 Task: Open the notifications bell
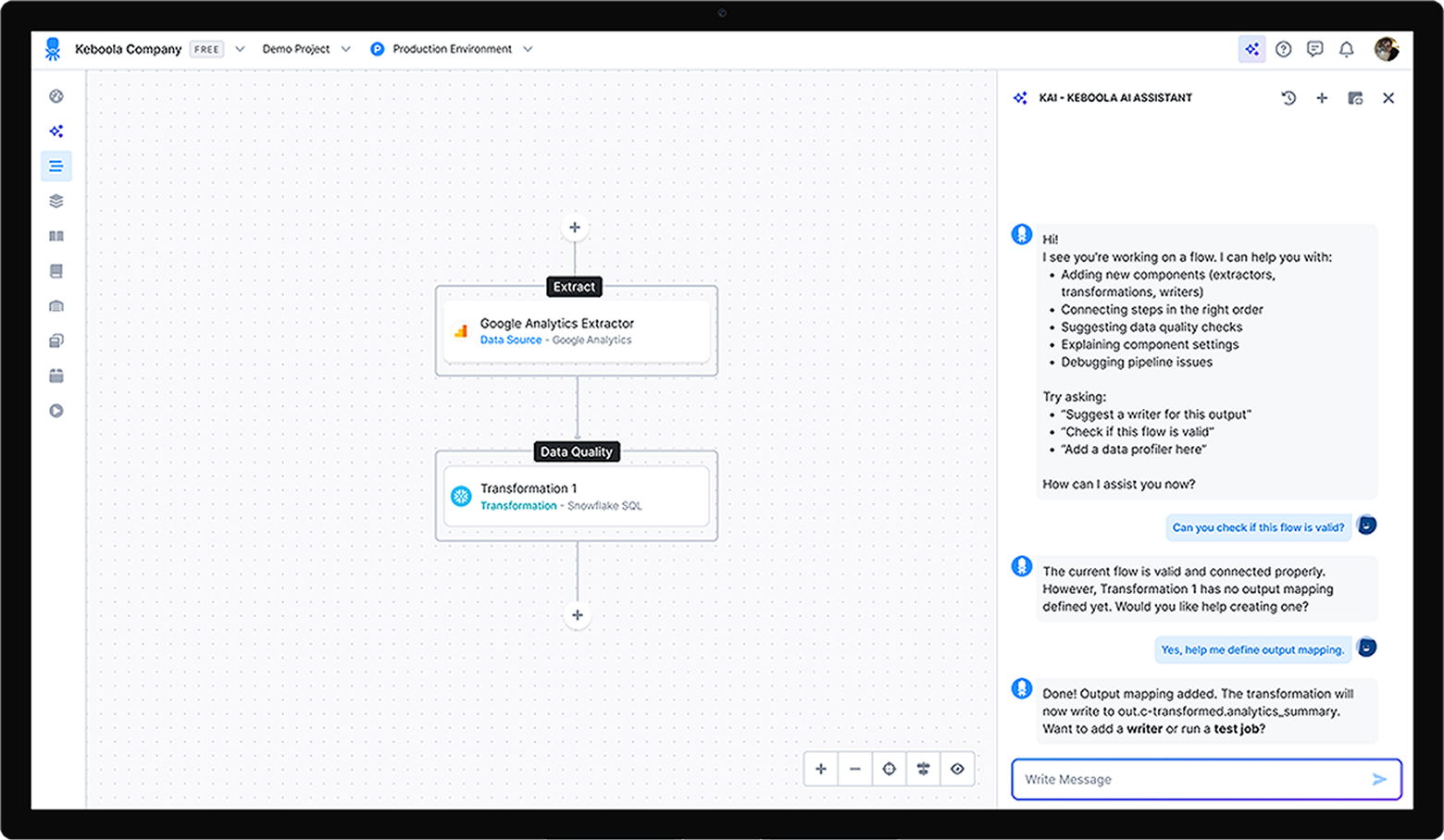[x=1346, y=49]
